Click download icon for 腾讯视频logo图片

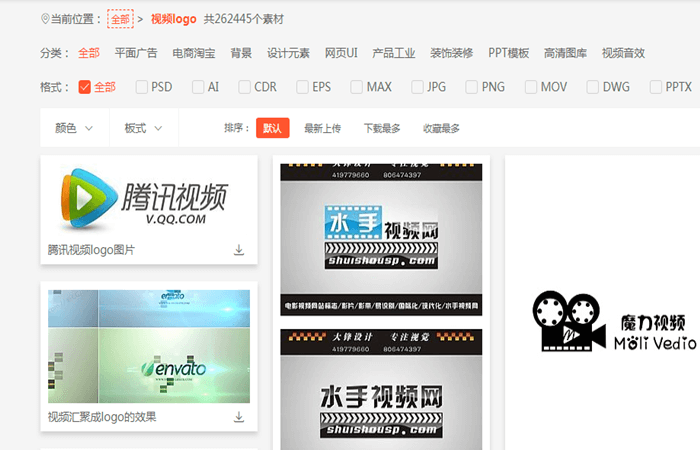click(x=239, y=250)
